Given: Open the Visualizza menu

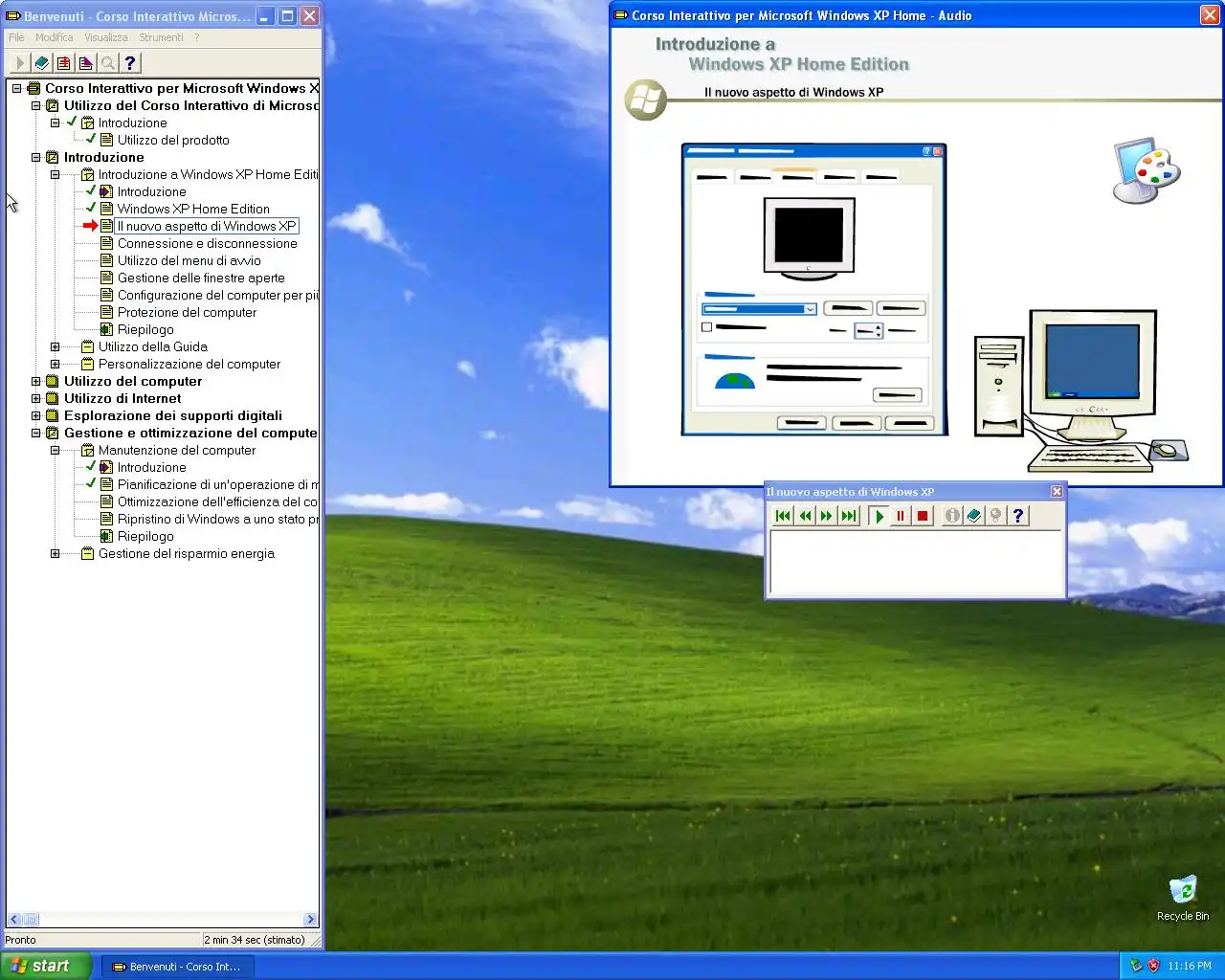Looking at the screenshot, I should [x=105, y=37].
